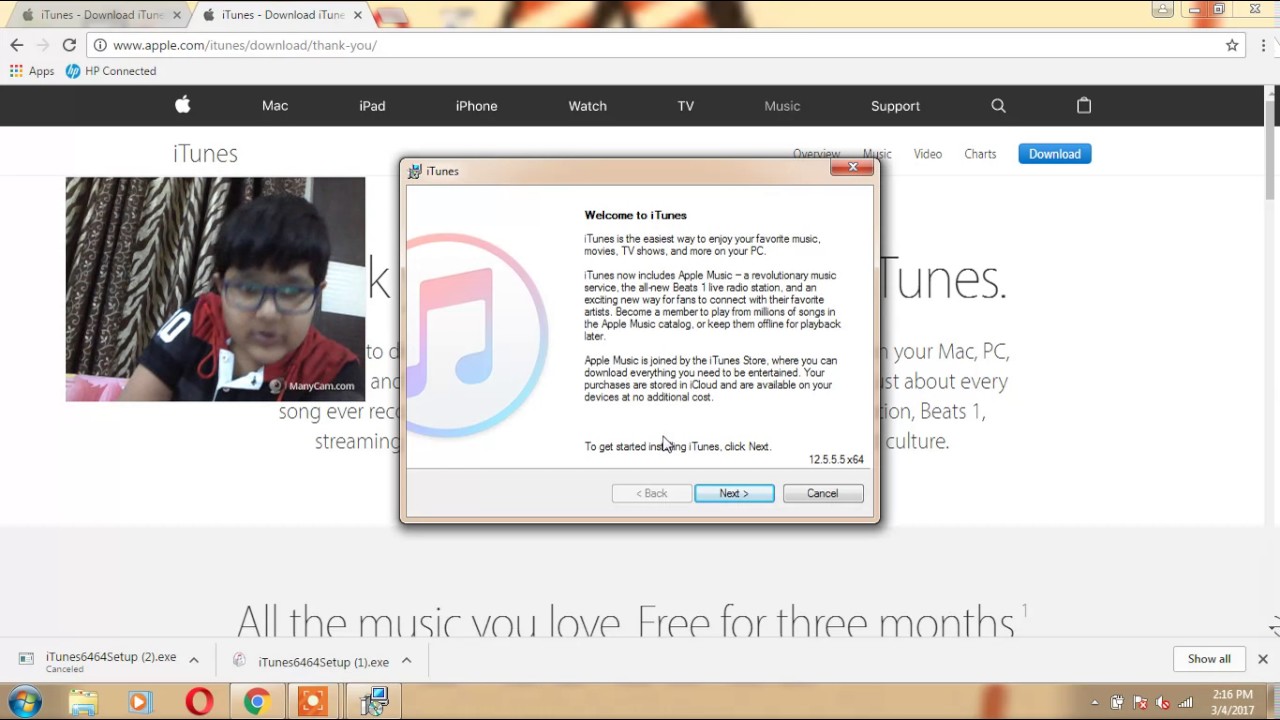Open the Opera browser on the taskbar
Screen dimensions: 1280x720
coord(199,701)
